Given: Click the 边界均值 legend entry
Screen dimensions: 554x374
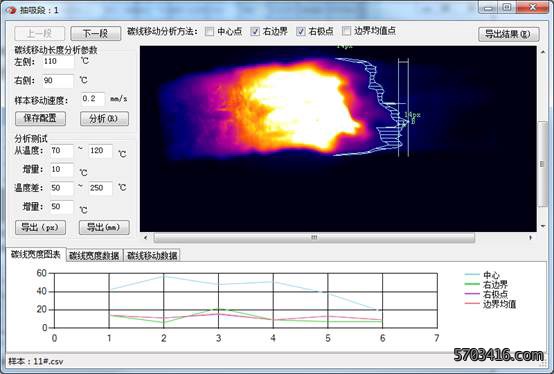Looking at the screenshot, I should click(490, 304).
